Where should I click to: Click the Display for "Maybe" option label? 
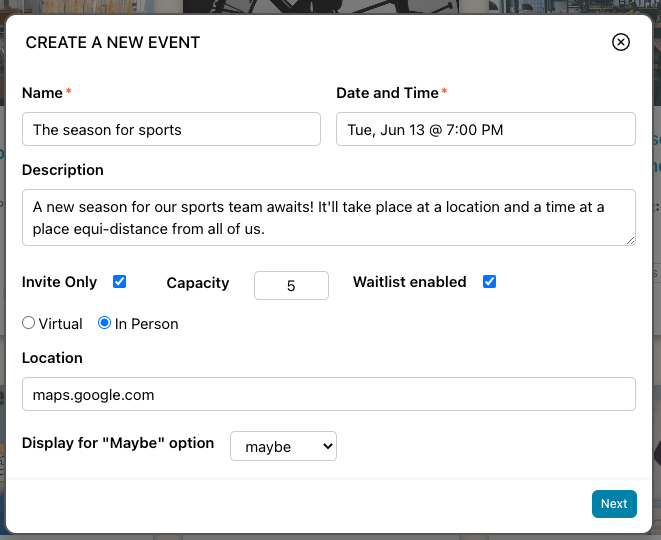118,443
